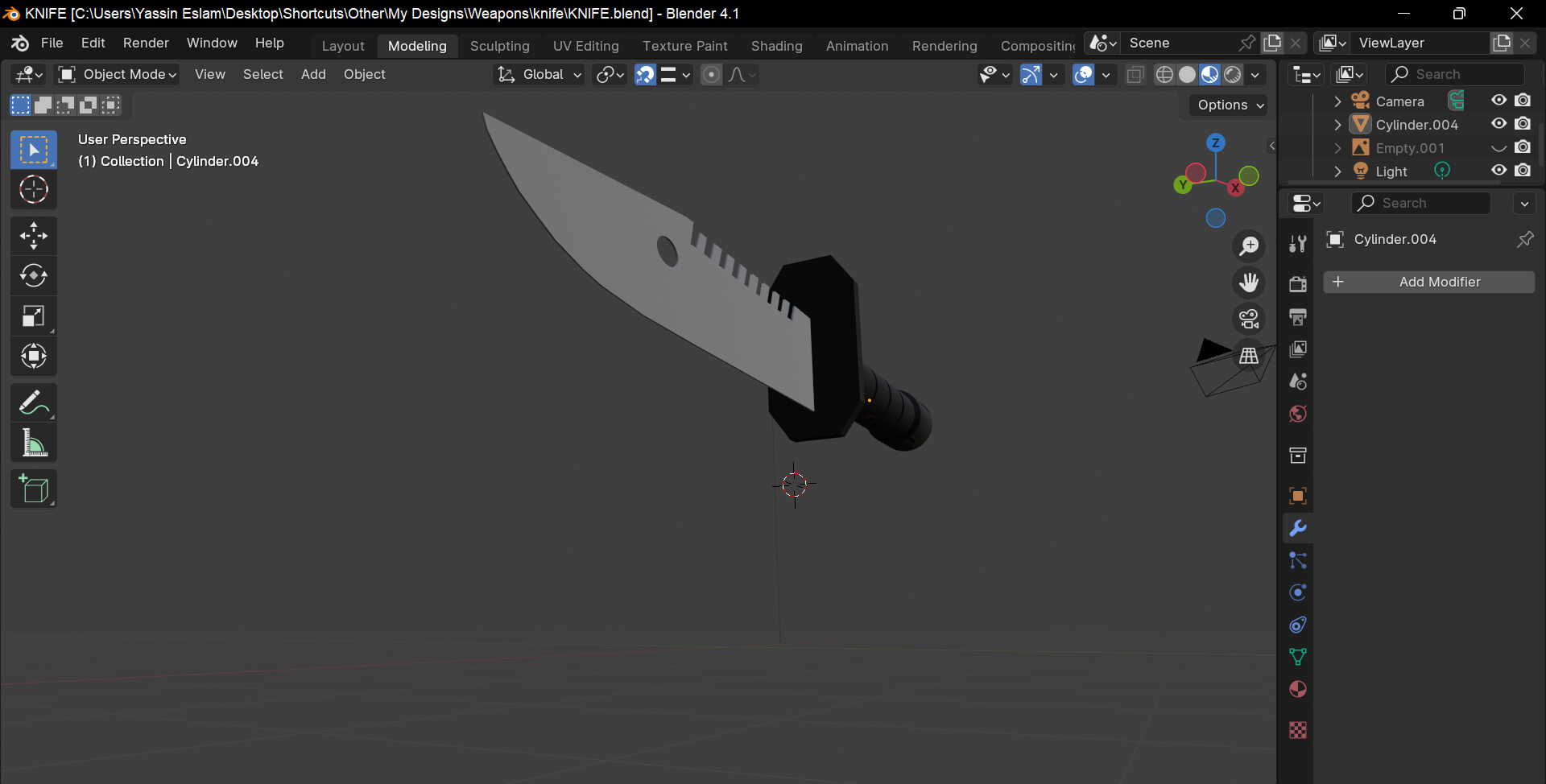Open the Add menu in viewport header
This screenshot has width=1546, height=784.
313,74
